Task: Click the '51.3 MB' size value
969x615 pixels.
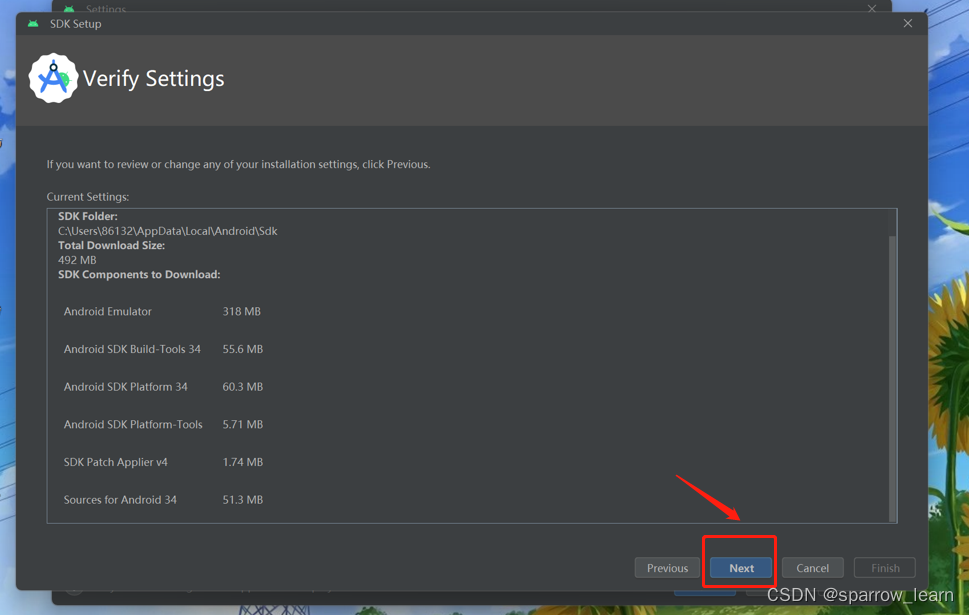Action: point(243,500)
